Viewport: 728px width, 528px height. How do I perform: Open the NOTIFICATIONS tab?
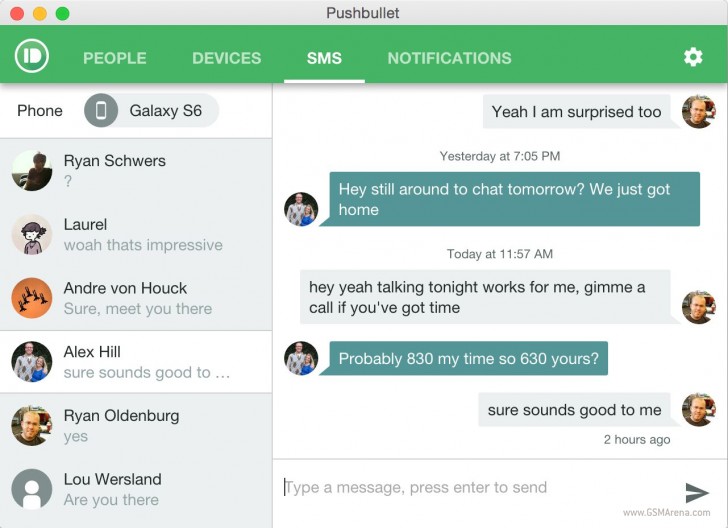449,58
